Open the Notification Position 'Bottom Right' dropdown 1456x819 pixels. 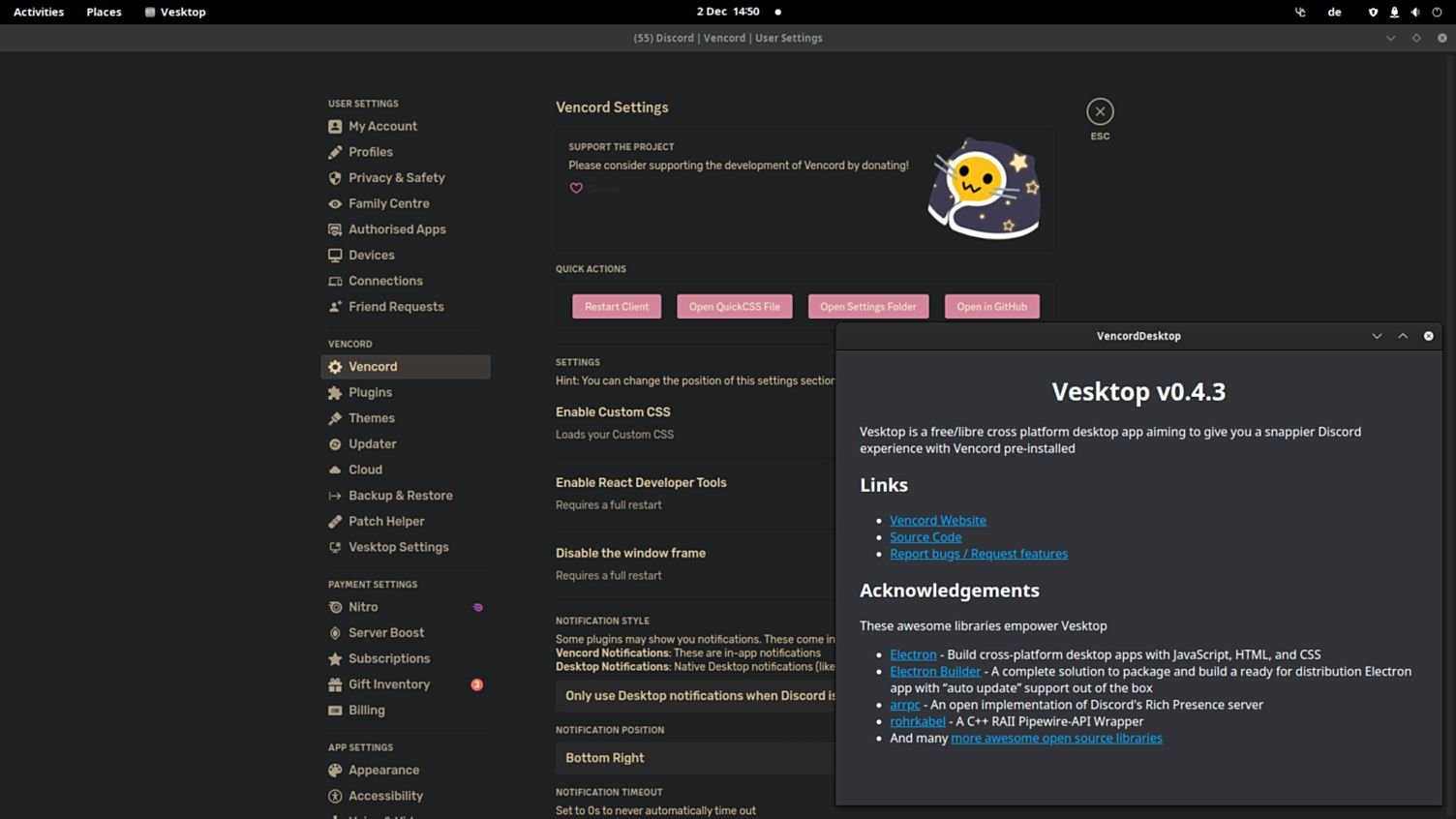pyautogui.click(x=695, y=757)
